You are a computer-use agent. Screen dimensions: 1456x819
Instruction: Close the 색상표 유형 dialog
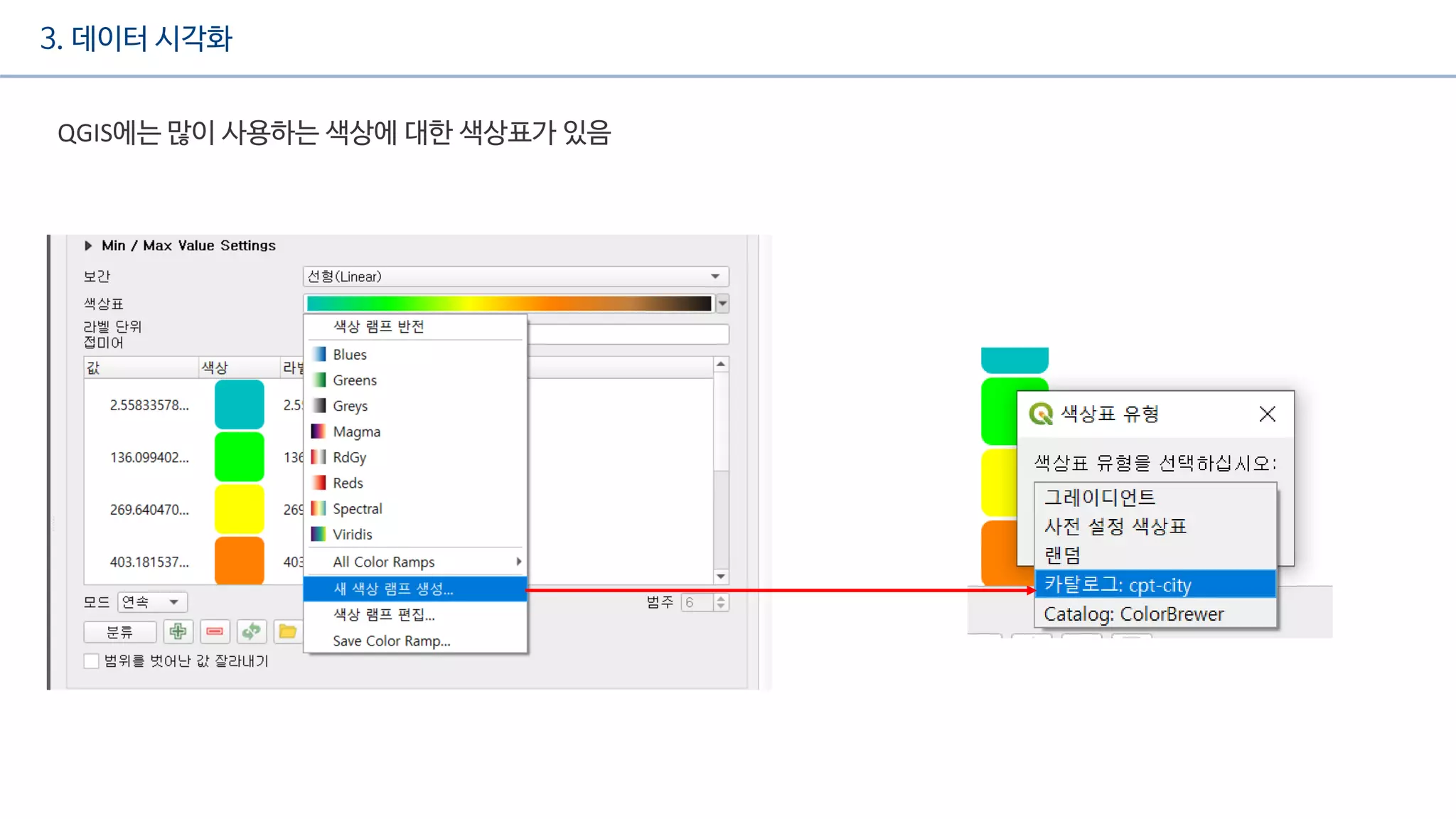pyautogui.click(x=1267, y=414)
